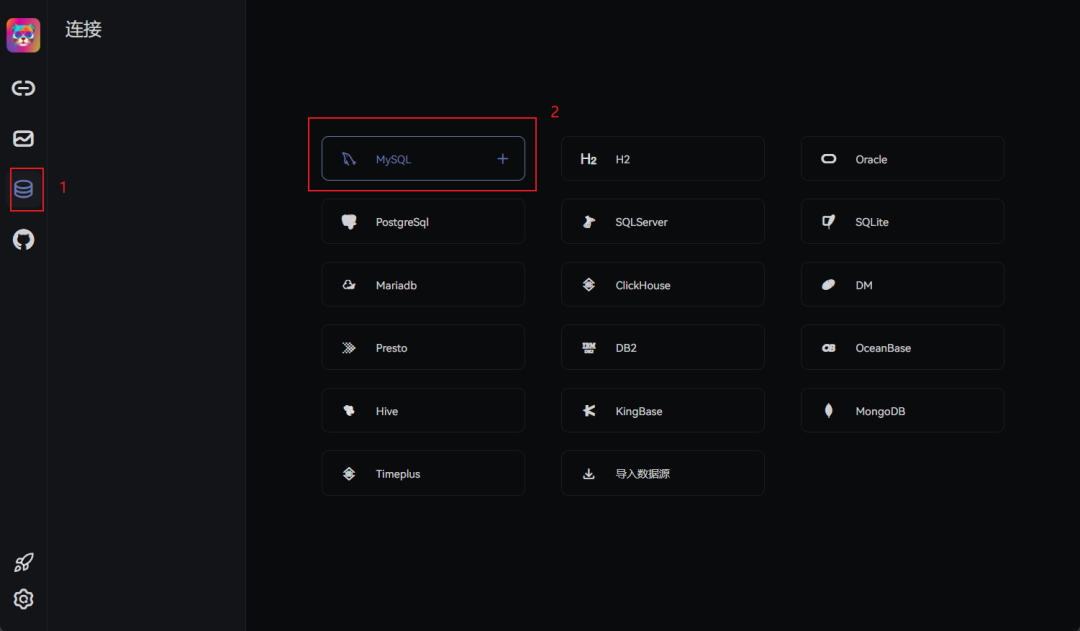Viewport: 1080px width, 631px height.
Task: Pick Presto as database type
Action: click(x=423, y=347)
